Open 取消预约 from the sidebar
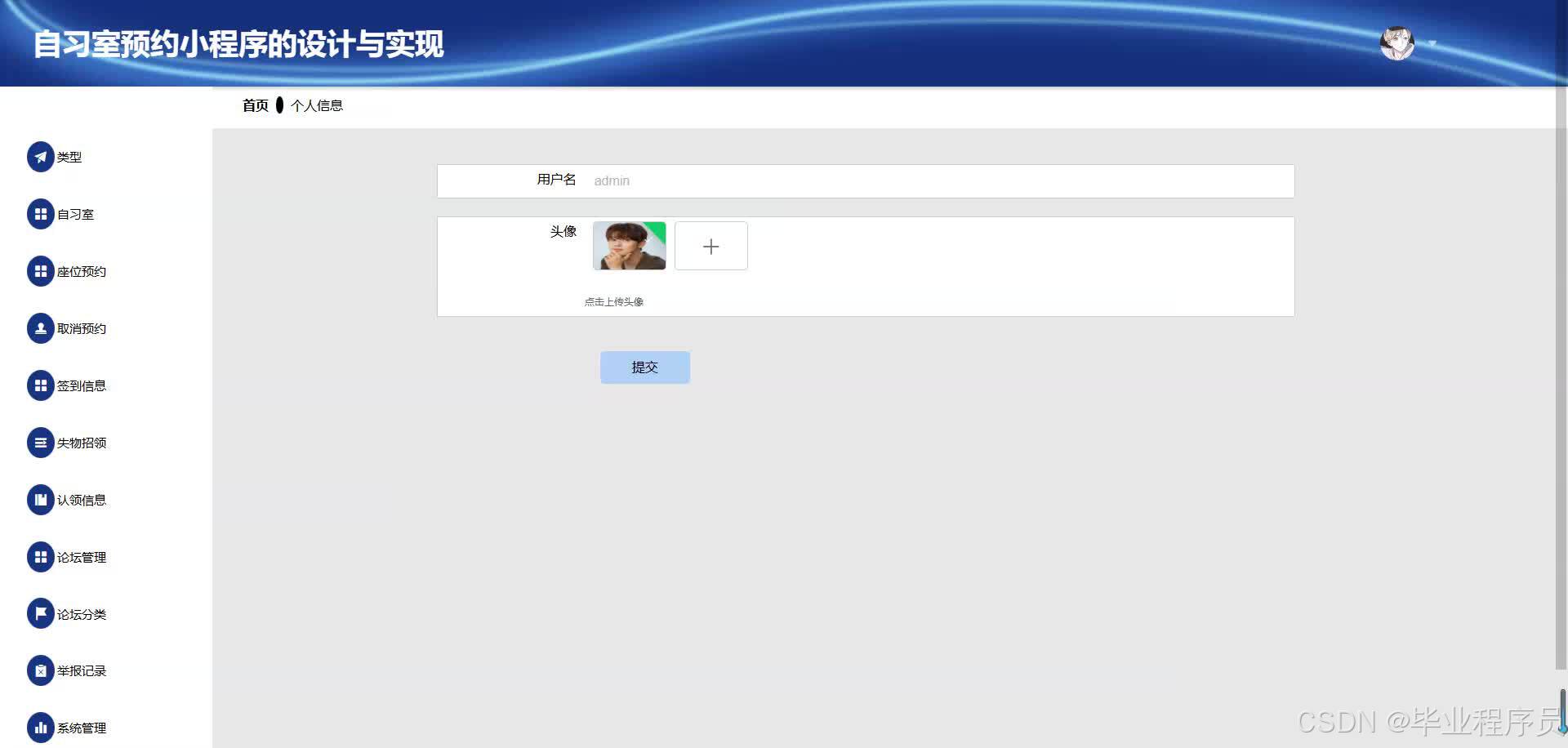The width and height of the screenshot is (1568, 748). click(41, 328)
